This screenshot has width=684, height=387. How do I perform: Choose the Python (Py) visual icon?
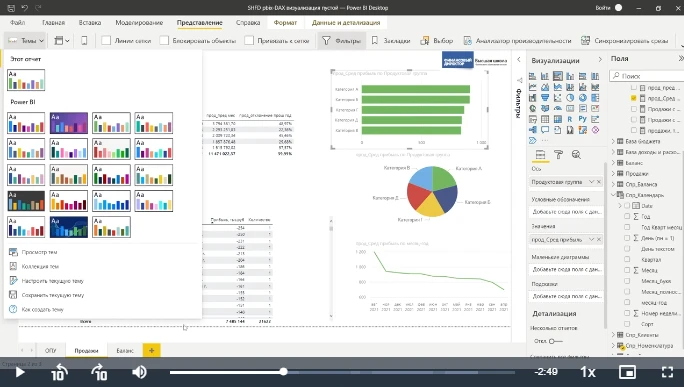click(x=583, y=119)
